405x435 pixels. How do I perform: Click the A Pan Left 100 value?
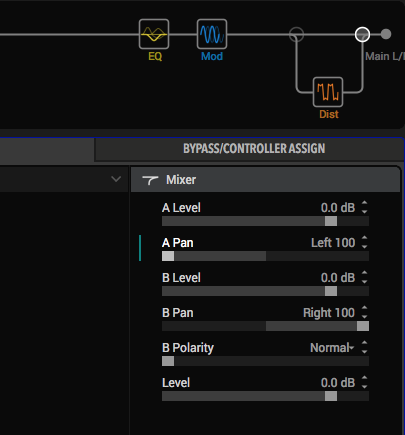(333, 243)
